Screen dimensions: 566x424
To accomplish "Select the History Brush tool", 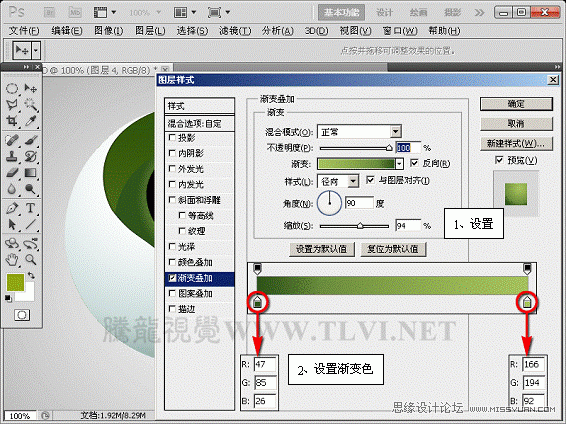I will [31, 157].
